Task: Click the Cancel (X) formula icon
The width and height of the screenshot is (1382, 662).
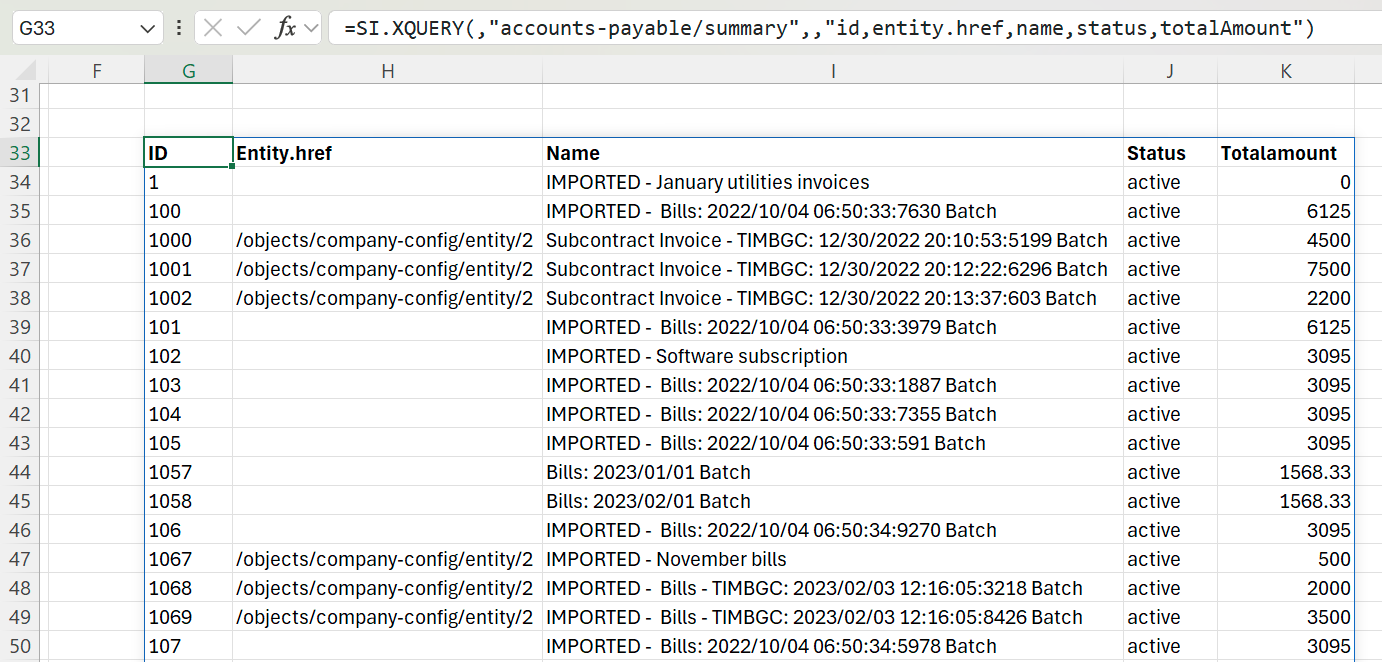Action: pyautogui.click(x=213, y=28)
